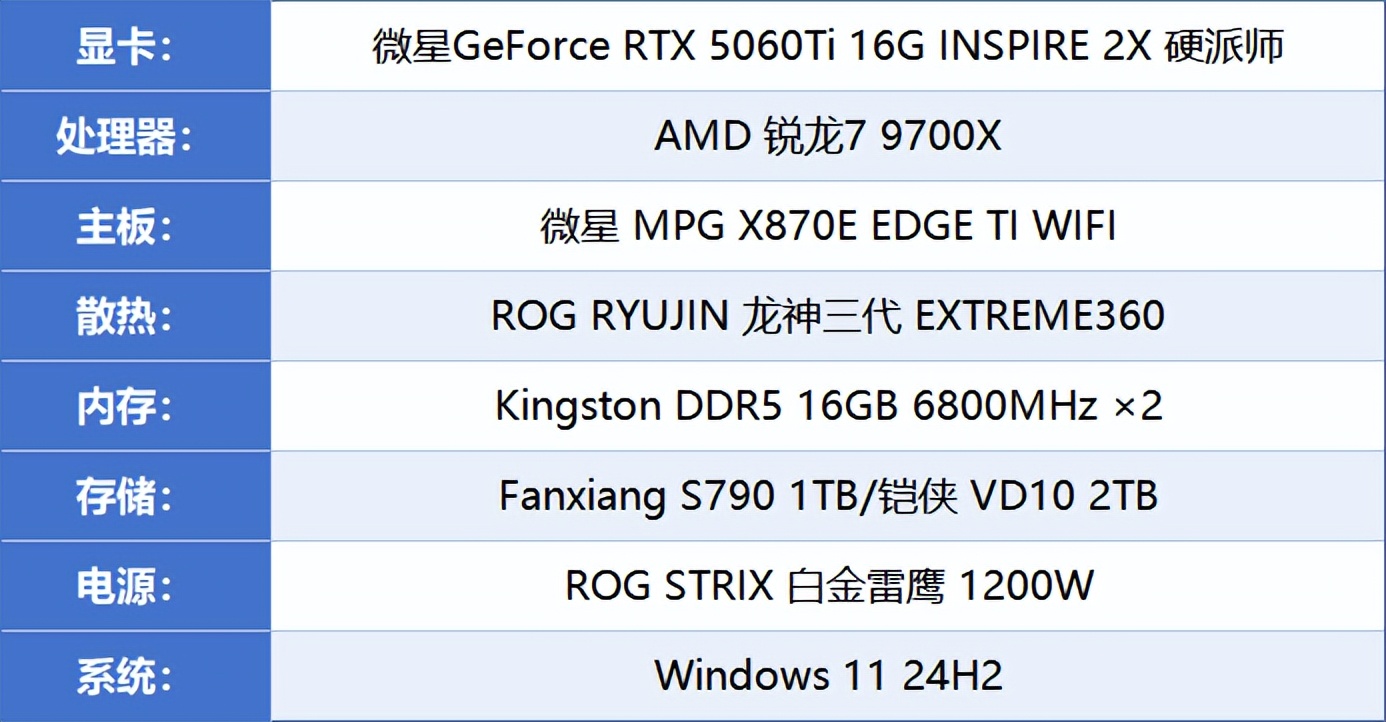This screenshot has width=1386, height=722.
Task: Select the 存储 header cell
Action: tap(135, 496)
